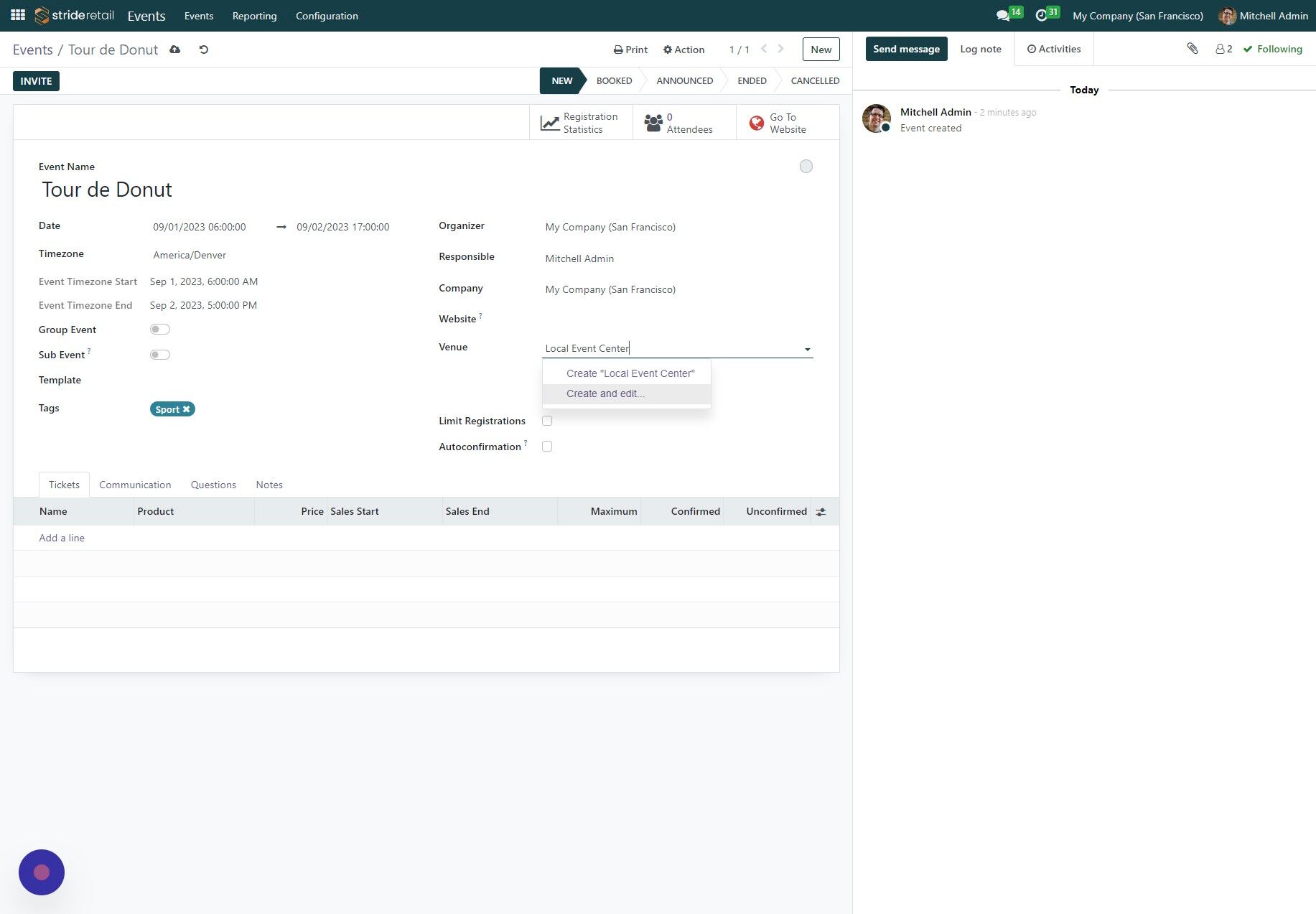The height and width of the screenshot is (914, 1316).
Task: Set stage to ENDED
Action: 752,81
